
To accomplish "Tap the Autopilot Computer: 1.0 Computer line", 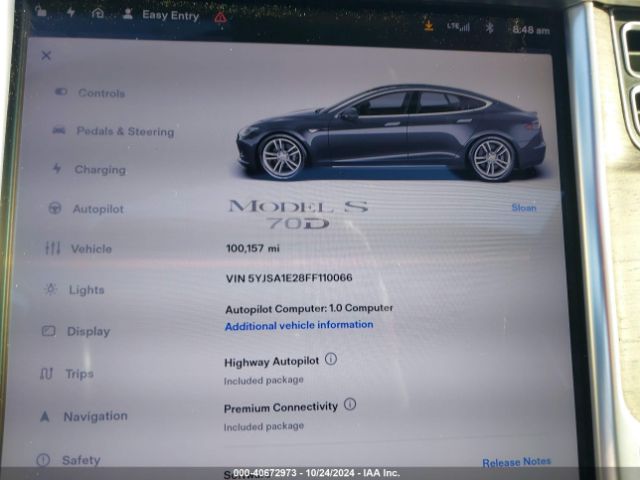I will (309, 308).
